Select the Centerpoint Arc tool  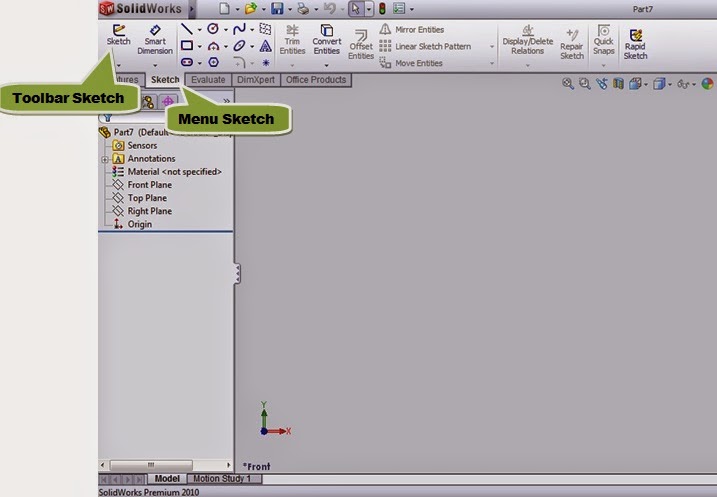(213, 46)
